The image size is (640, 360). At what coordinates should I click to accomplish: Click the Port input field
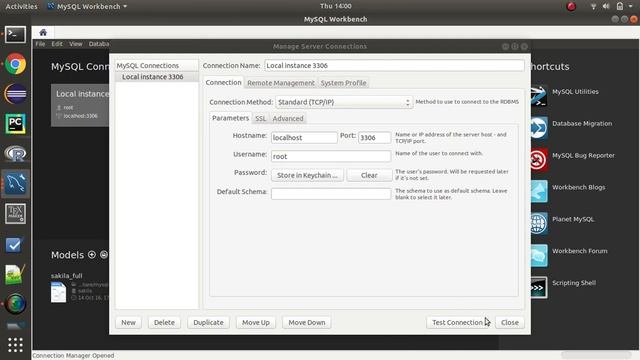pos(374,138)
